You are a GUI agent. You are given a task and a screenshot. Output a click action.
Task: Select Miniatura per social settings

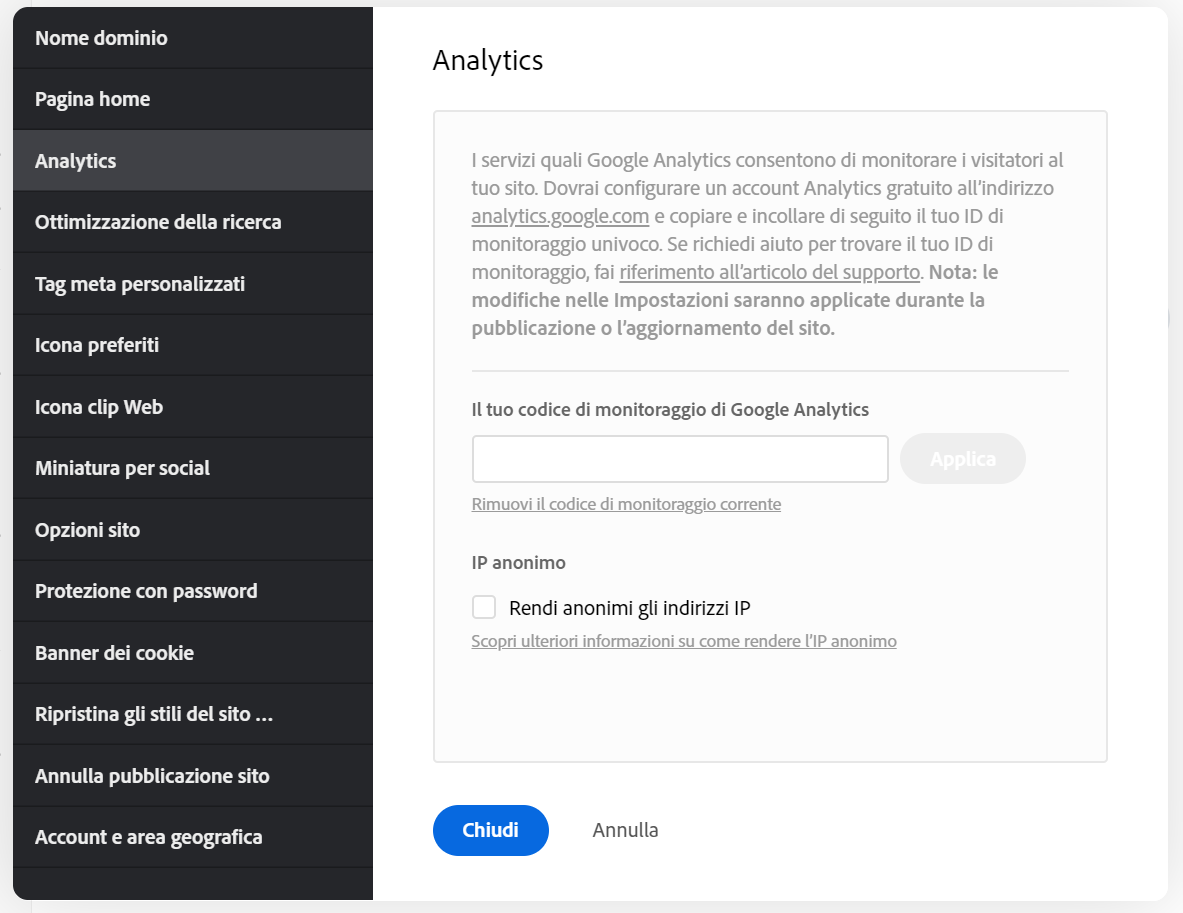pyautogui.click(x=120, y=467)
